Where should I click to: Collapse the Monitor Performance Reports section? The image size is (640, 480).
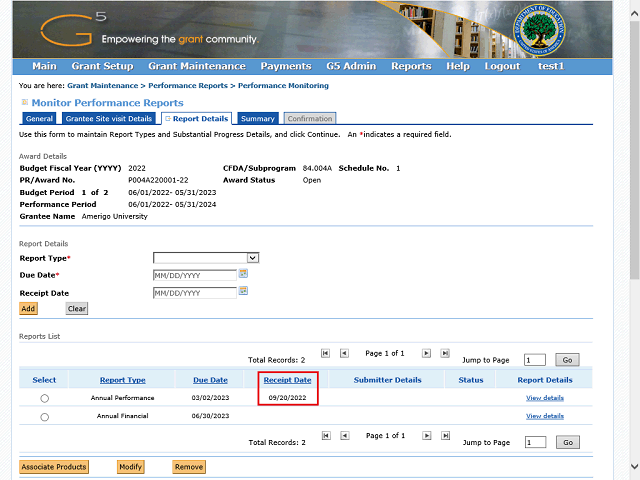24,103
